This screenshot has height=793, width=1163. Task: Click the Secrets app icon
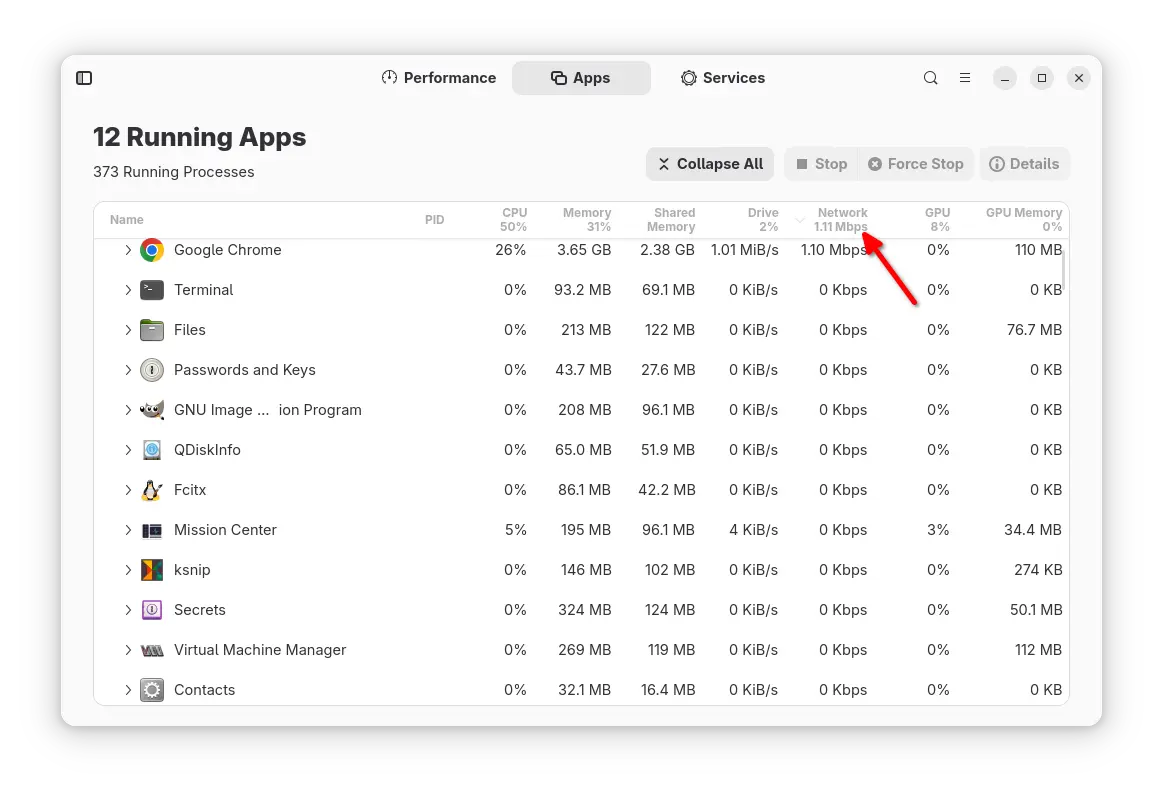point(152,611)
